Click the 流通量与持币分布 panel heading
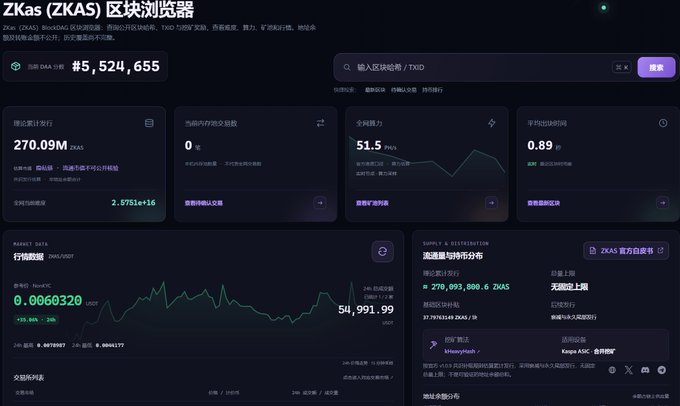Viewport: 680px width, 406px height. tap(453, 256)
